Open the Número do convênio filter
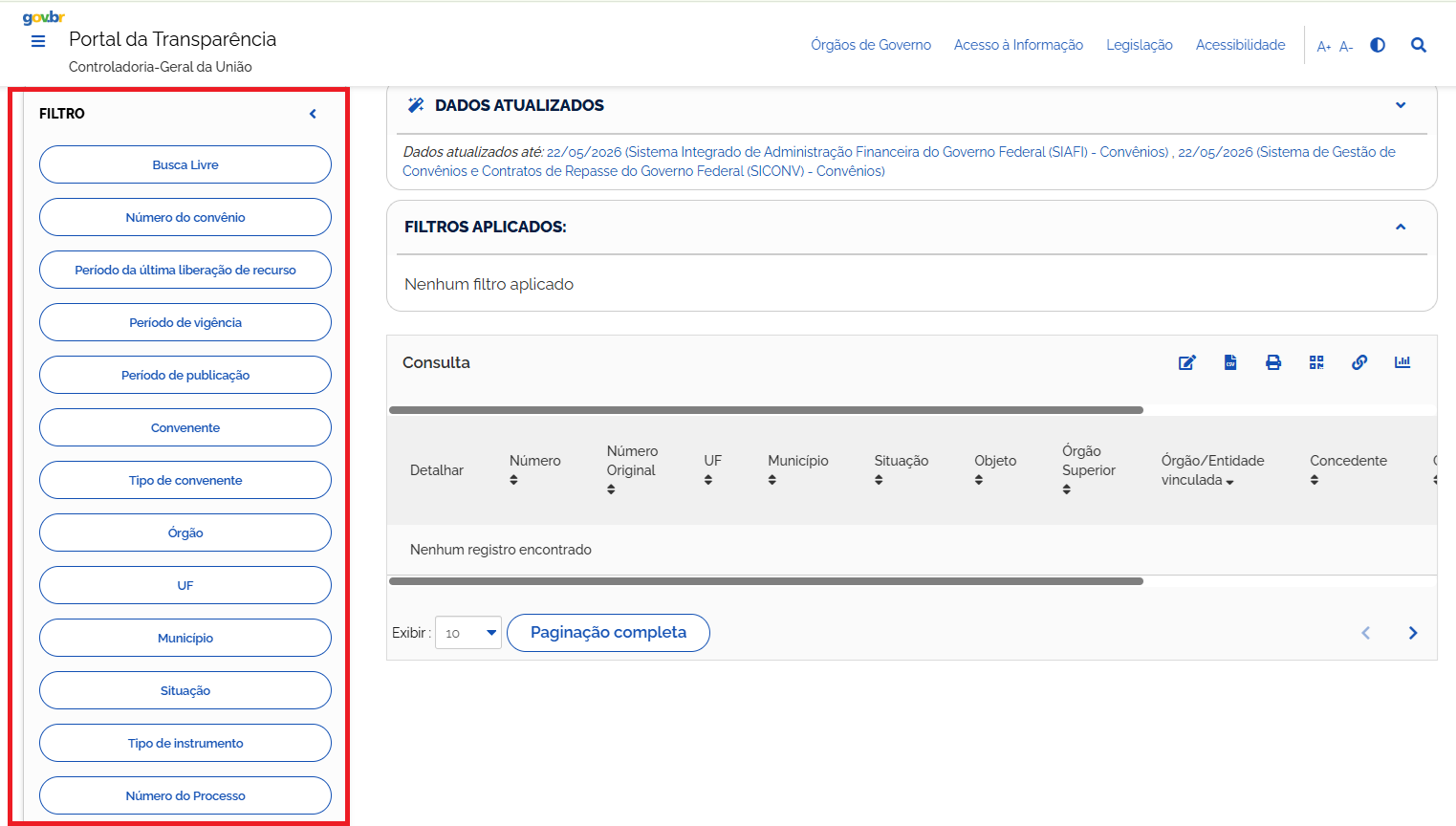1456x826 pixels. [185, 217]
